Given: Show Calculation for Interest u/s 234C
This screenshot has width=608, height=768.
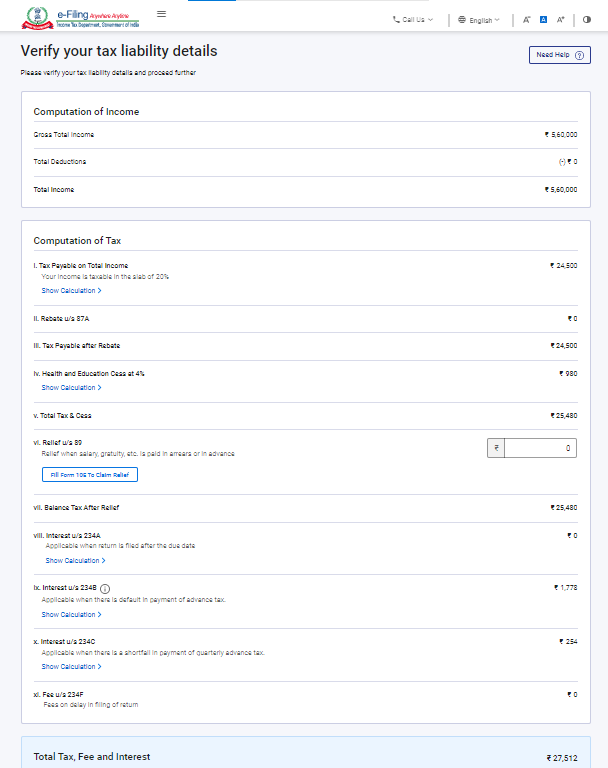Looking at the screenshot, I should [71, 667].
